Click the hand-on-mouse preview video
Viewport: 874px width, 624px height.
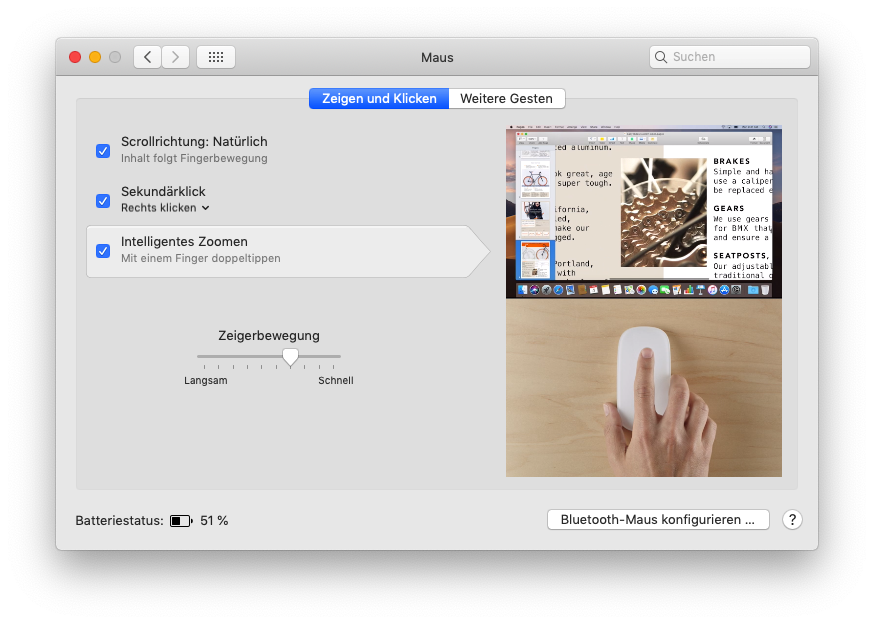(x=643, y=389)
